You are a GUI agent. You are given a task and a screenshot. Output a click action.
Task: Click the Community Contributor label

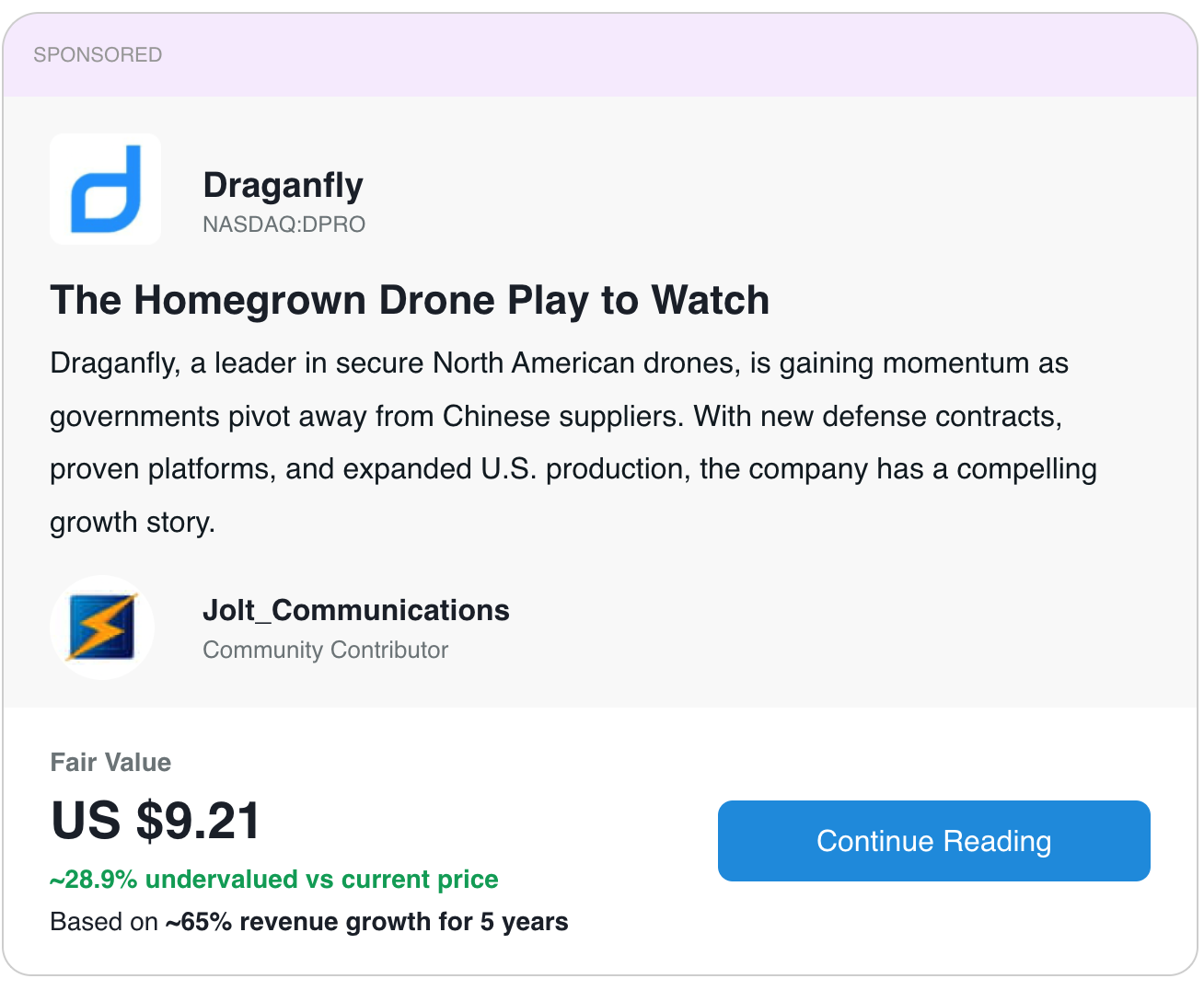pyautogui.click(x=325, y=650)
